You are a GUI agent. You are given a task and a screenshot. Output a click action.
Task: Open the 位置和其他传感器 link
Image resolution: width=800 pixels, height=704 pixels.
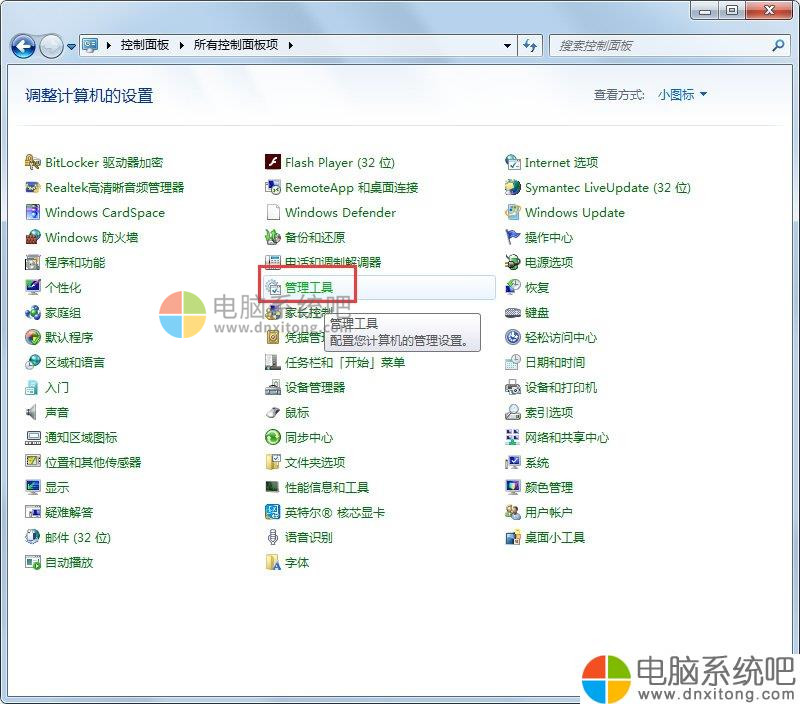point(93,463)
